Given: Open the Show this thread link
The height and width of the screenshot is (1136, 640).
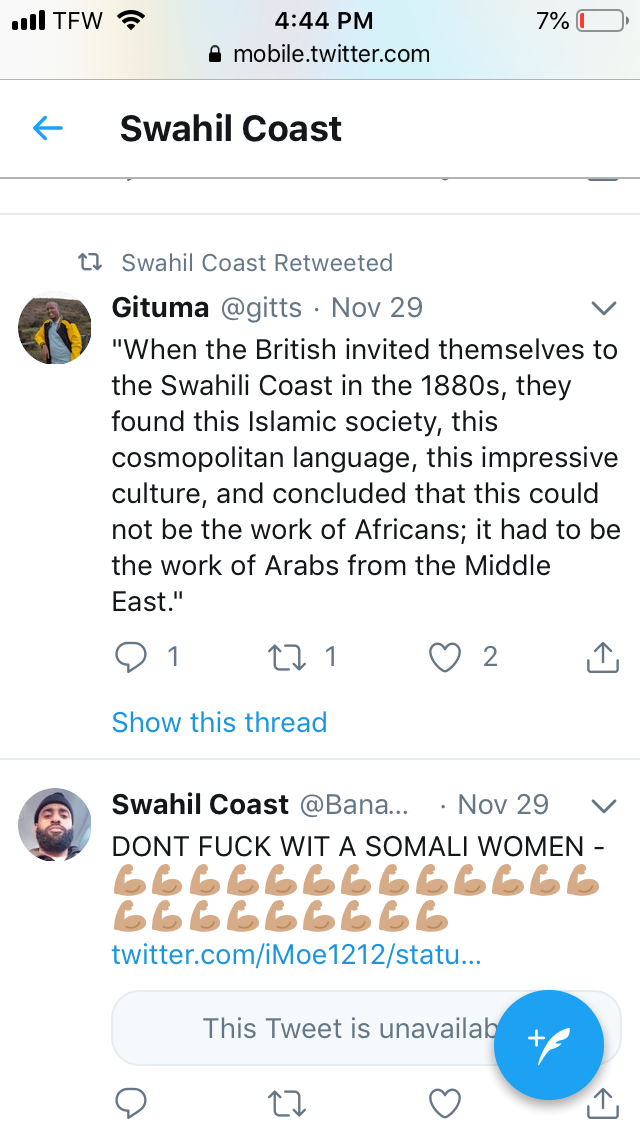Looking at the screenshot, I should [x=219, y=722].
